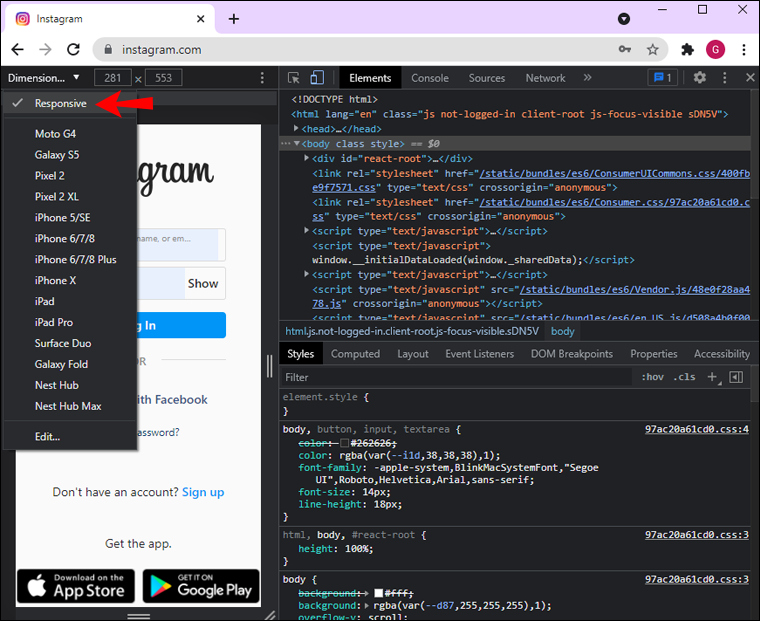Open DevTools customize three-dot menu
The height and width of the screenshot is (621, 760).
coord(725,78)
